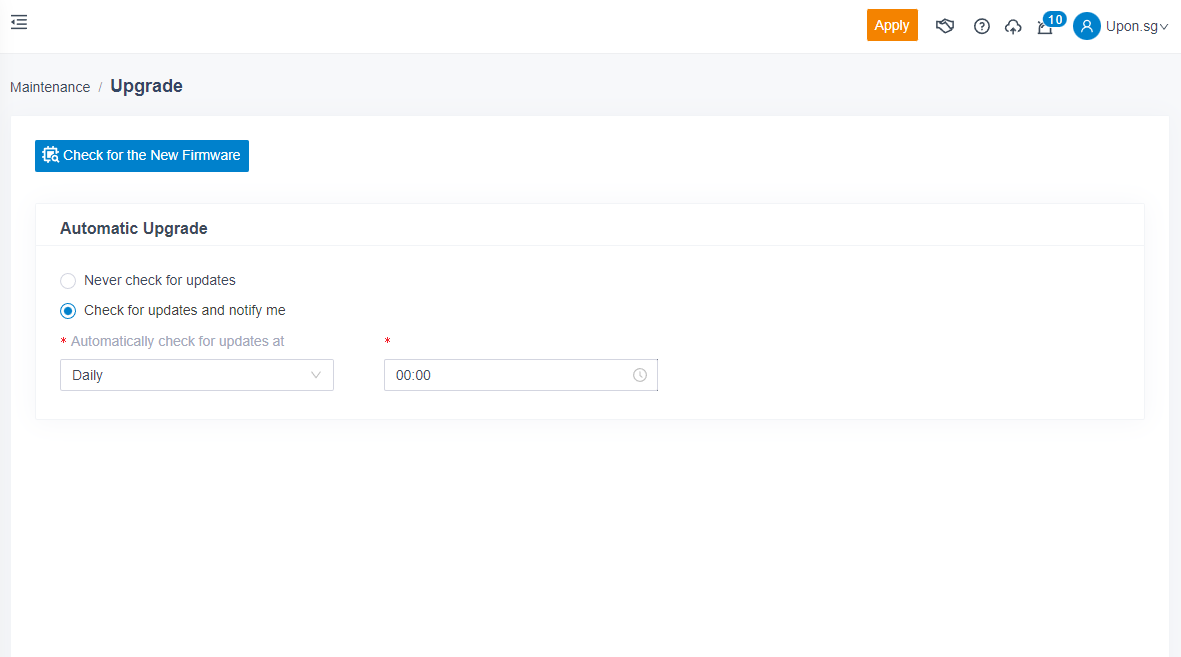Select 'Check for updates and notify me' radio
This screenshot has height=657, width=1181.
point(68,311)
